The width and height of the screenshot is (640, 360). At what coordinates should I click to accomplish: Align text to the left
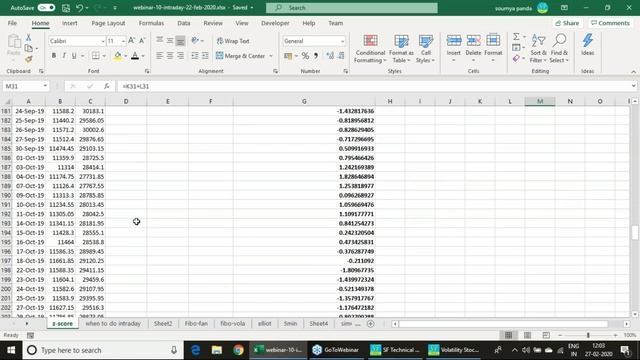[x=160, y=56]
